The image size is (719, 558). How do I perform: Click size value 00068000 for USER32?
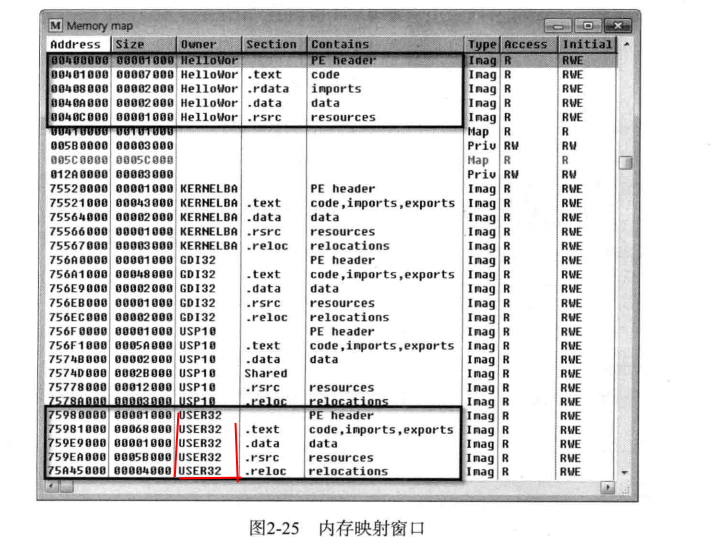(143, 430)
